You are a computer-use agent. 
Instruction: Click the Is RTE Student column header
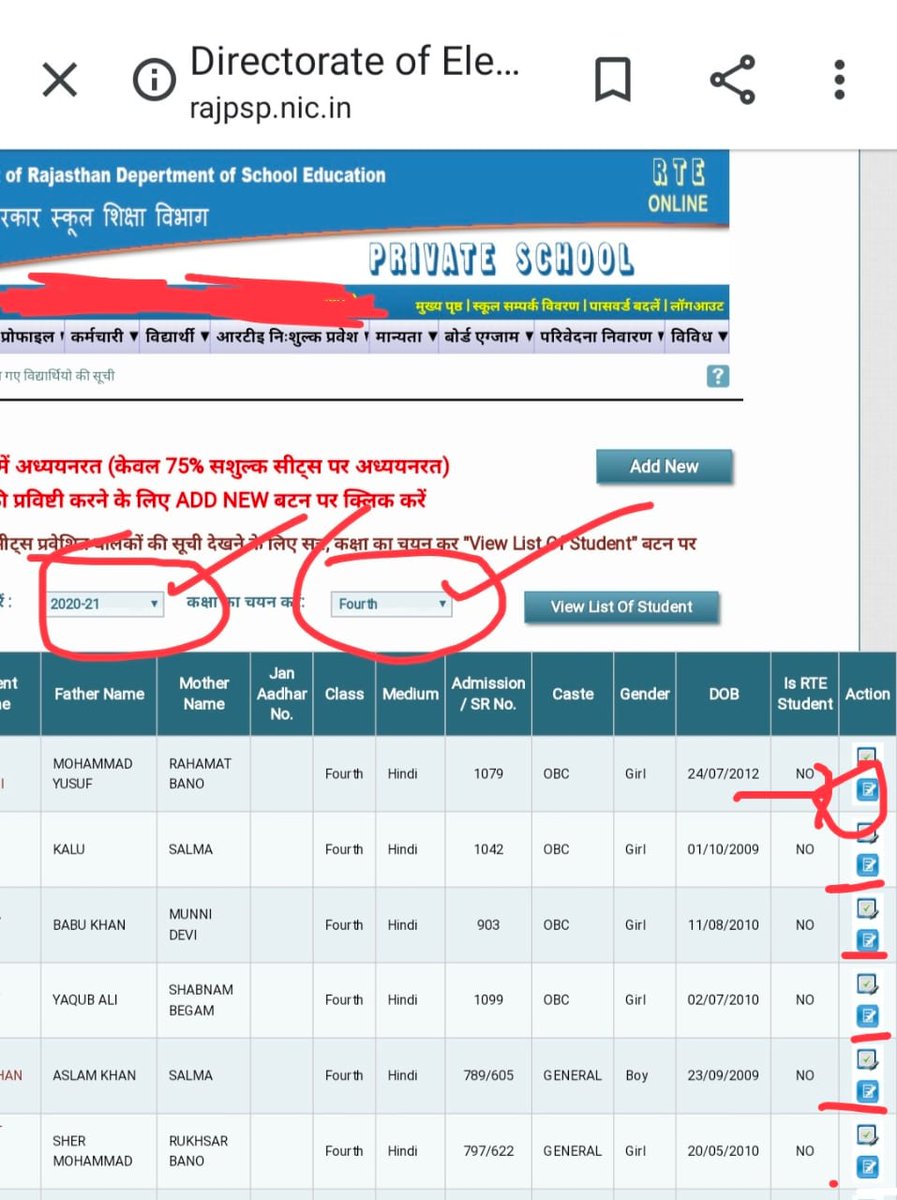click(805, 694)
